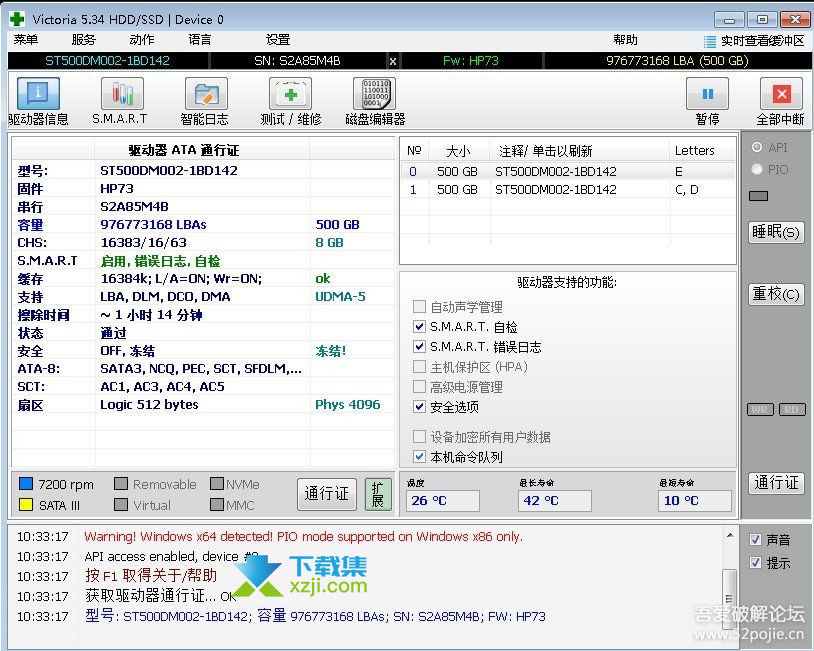
Task: Click the Warning Windows x64 log line
Action: point(304,536)
